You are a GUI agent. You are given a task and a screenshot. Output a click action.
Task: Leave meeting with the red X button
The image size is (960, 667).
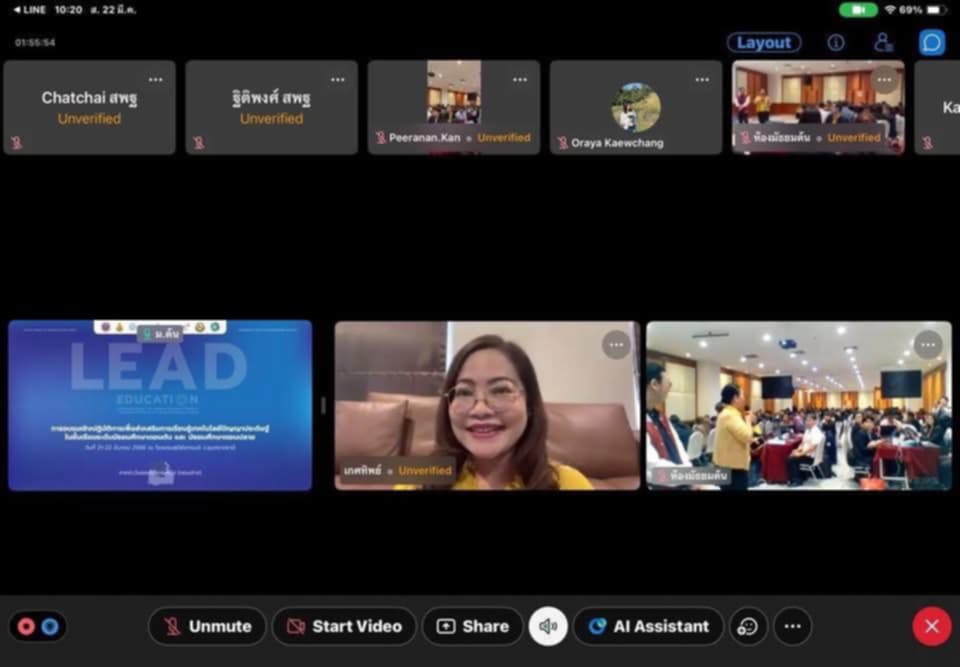tap(931, 626)
